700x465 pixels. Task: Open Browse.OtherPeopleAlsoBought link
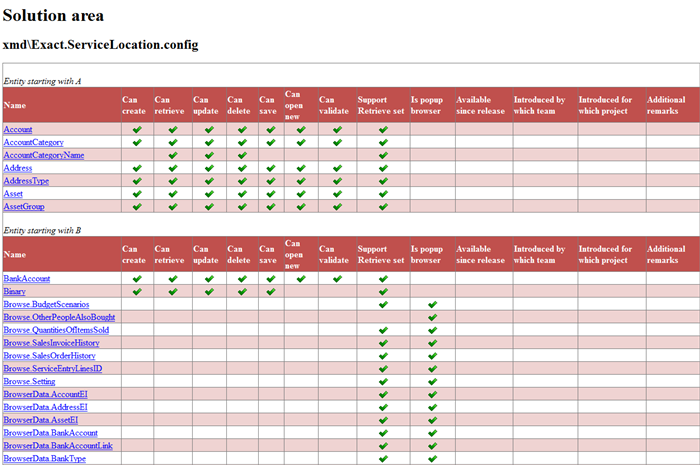tap(59, 317)
